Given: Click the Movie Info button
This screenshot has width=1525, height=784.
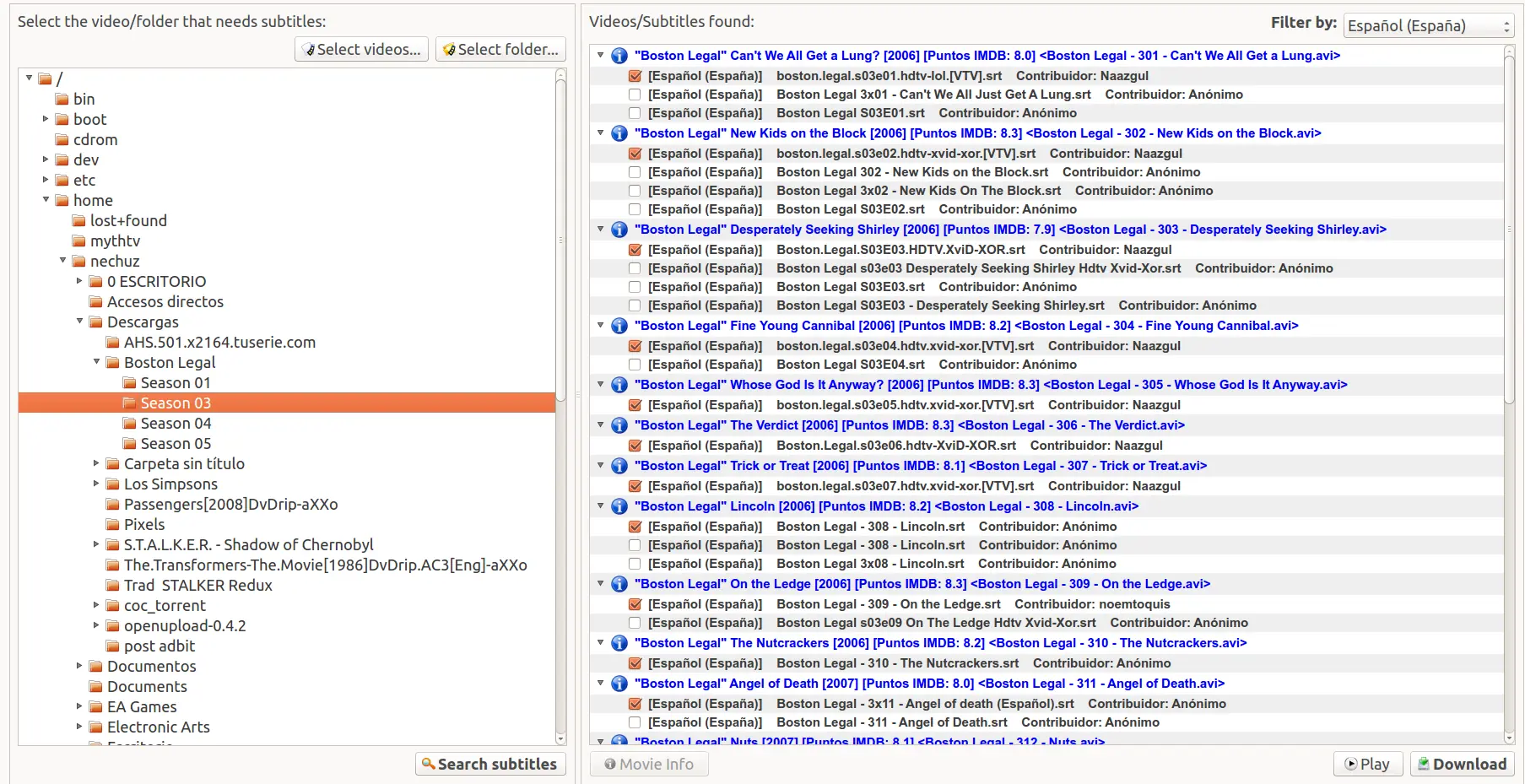Looking at the screenshot, I should coord(649,765).
